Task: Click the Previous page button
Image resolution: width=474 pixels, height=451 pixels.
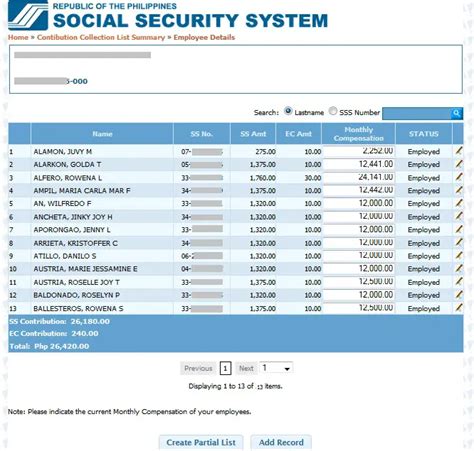Action: click(198, 368)
